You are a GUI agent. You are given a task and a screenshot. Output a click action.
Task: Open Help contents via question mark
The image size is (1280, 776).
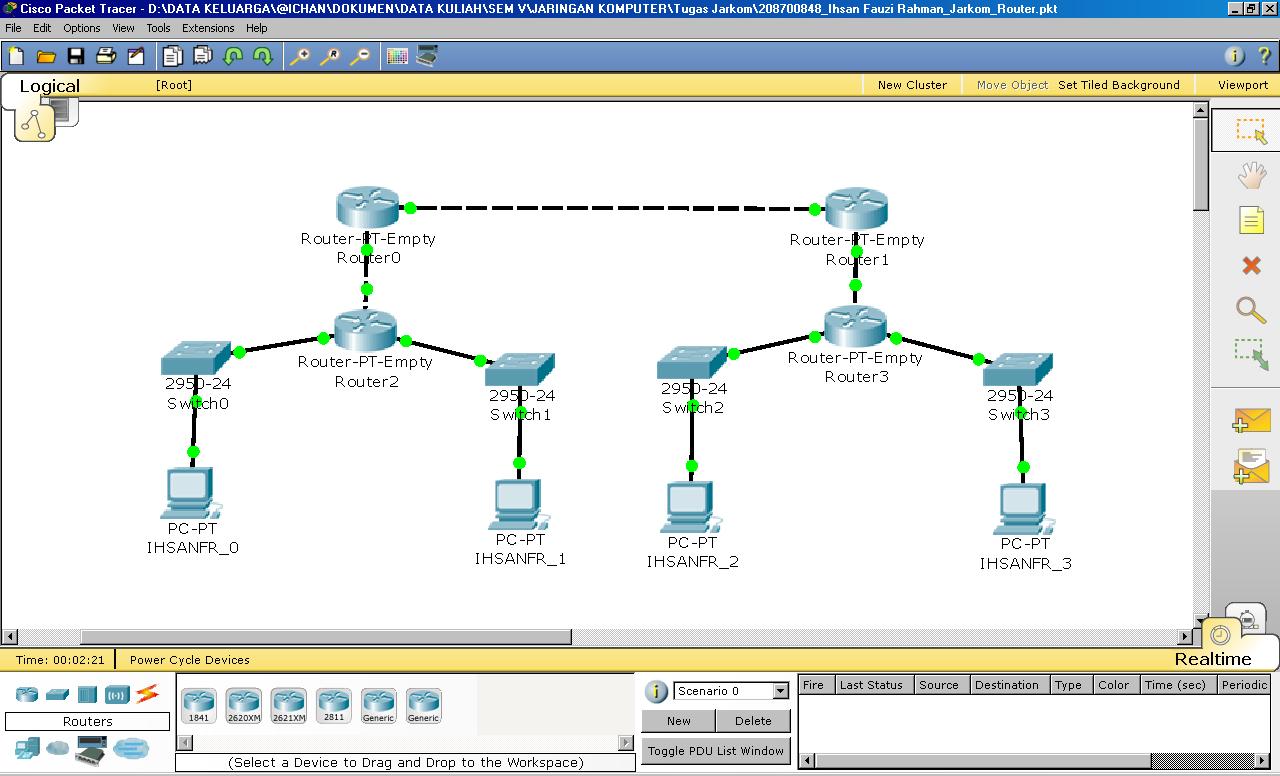1264,56
